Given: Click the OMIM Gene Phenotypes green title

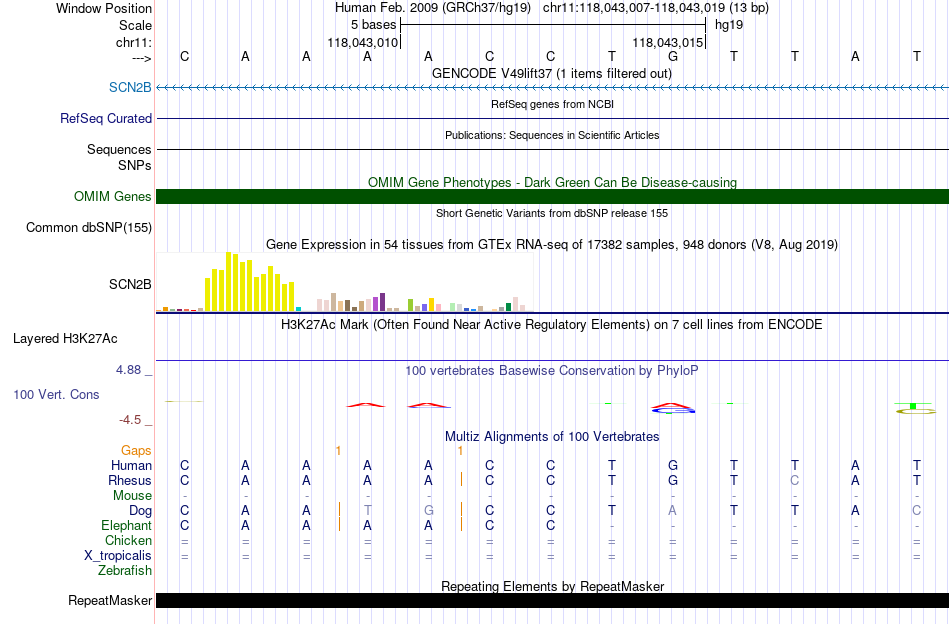Looking at the screenshot, I should coord(553,182).
